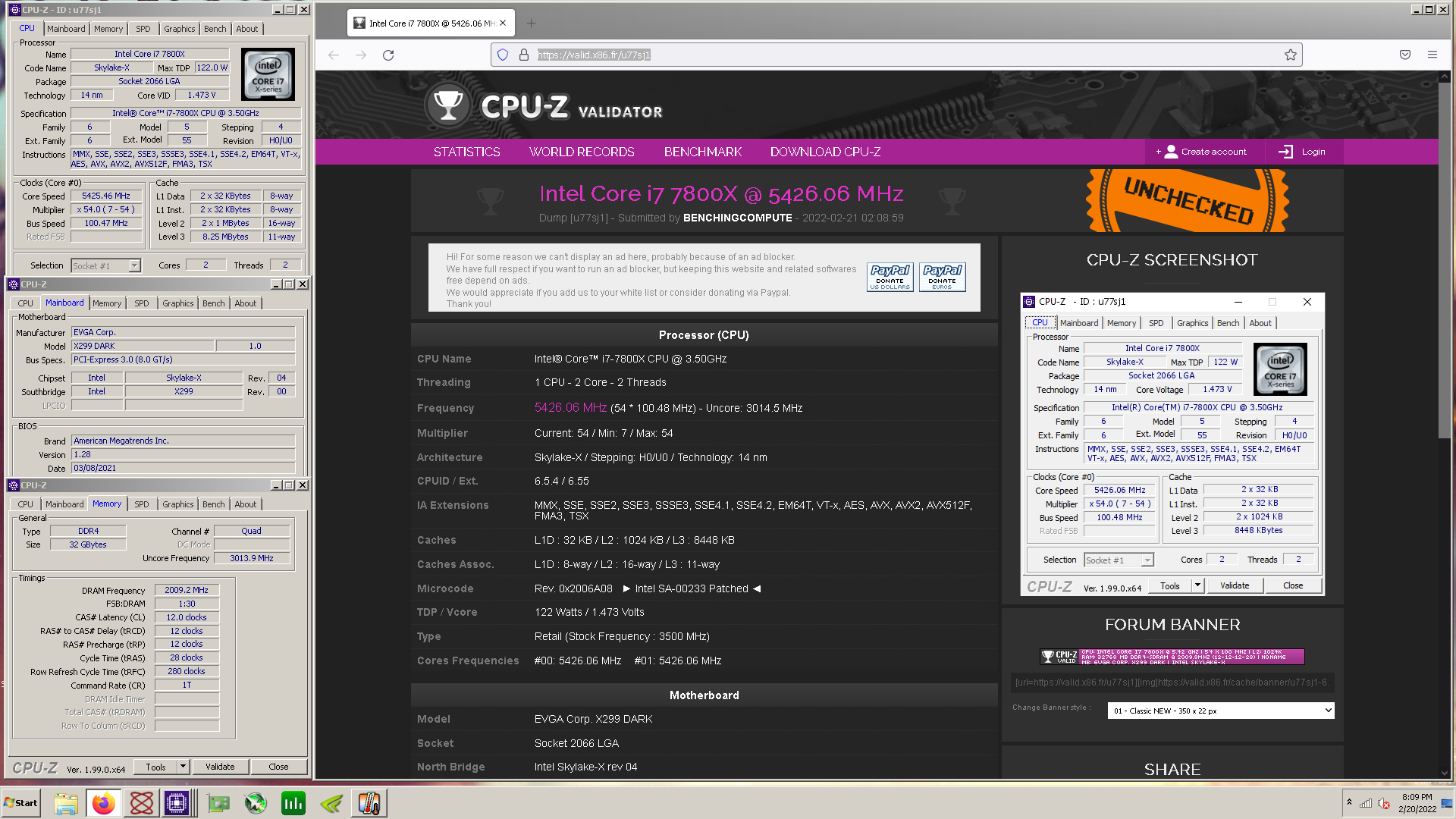Open the BENCHMARK page

(703, 152)
